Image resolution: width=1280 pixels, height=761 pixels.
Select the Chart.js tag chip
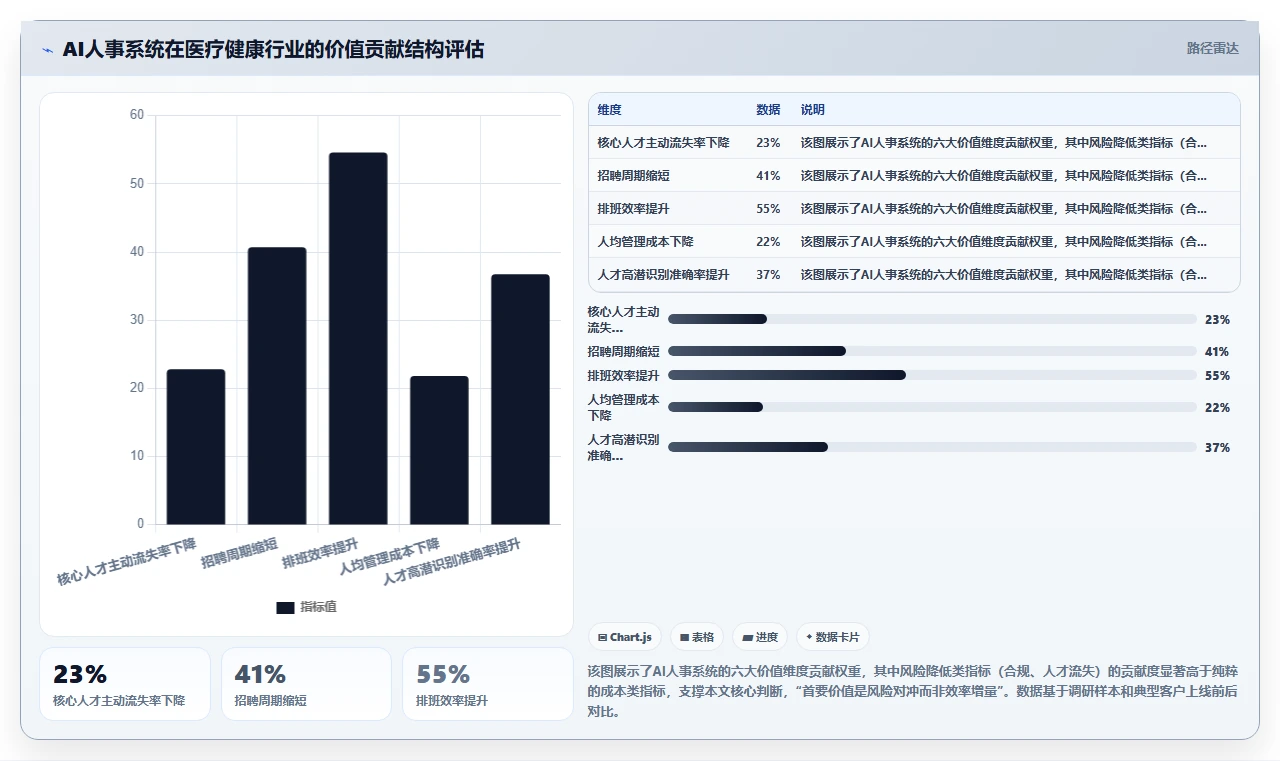pos(625,637)
